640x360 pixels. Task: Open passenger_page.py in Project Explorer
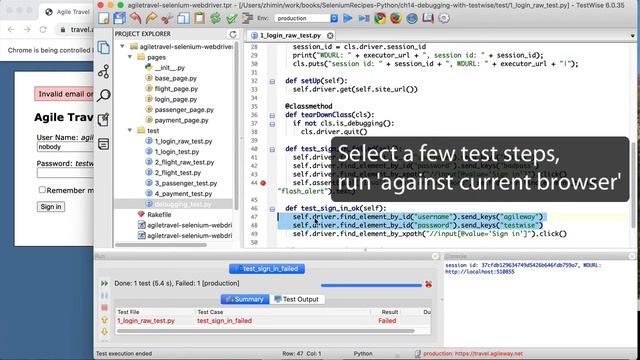[x=184, y=110]
